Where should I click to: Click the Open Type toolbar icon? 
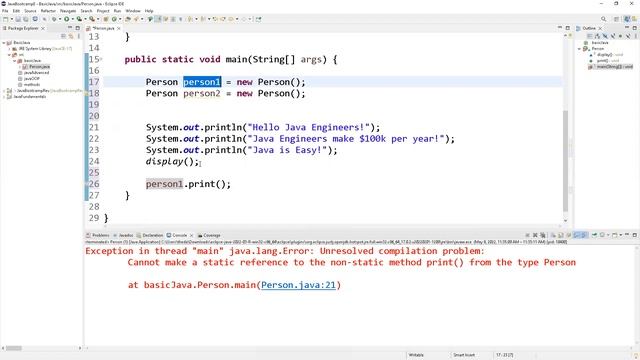click(x=128, y=19)
